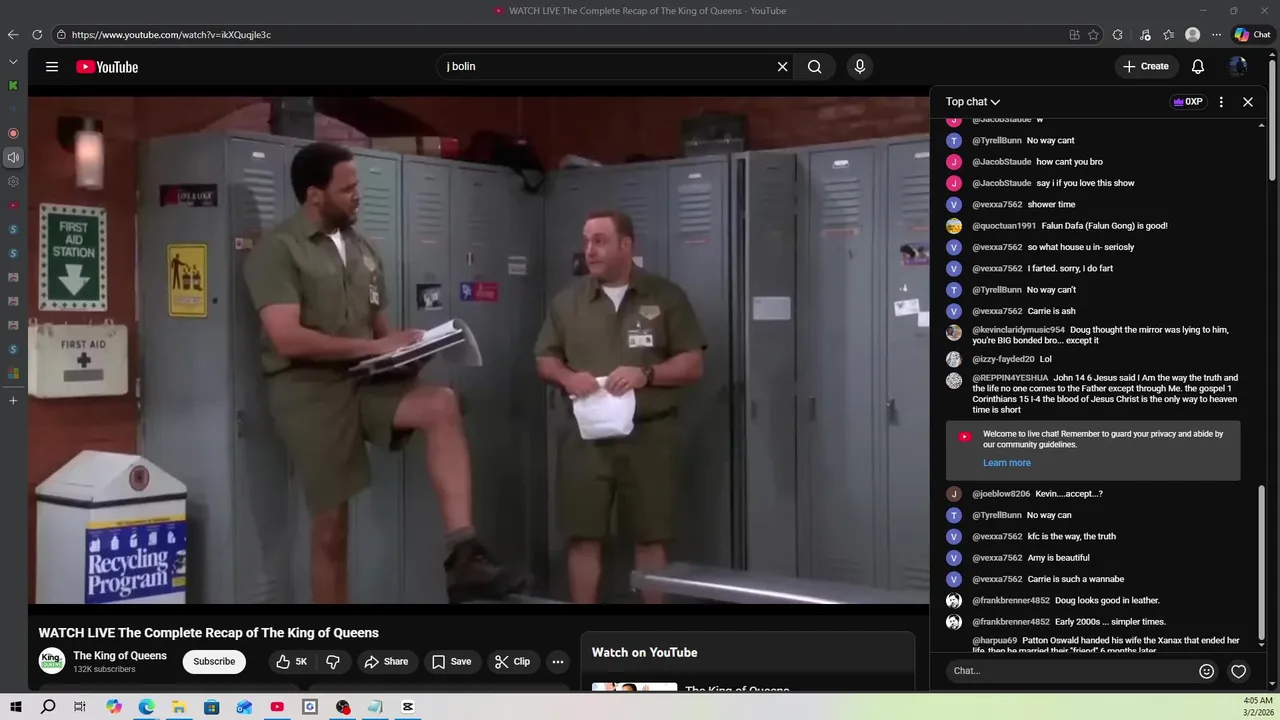The width and height of the screenshot is (1280, 720).
Task: Click the '132K subscribers' count text
Action: tap(104, 670)
